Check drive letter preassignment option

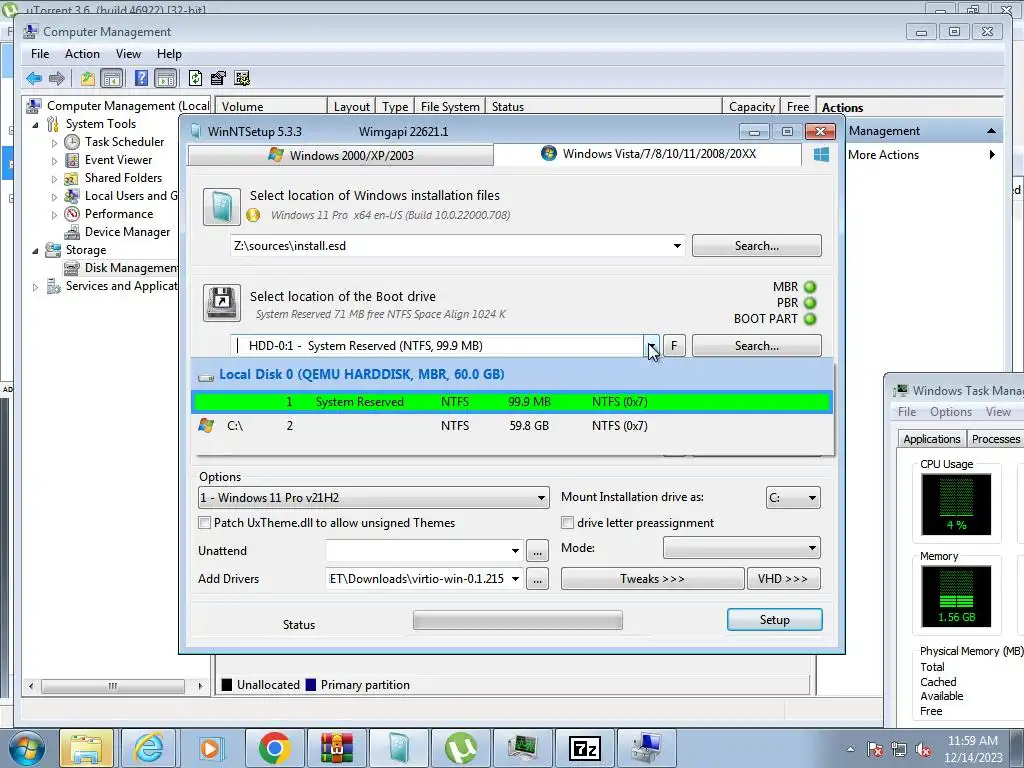click(568, 523)
